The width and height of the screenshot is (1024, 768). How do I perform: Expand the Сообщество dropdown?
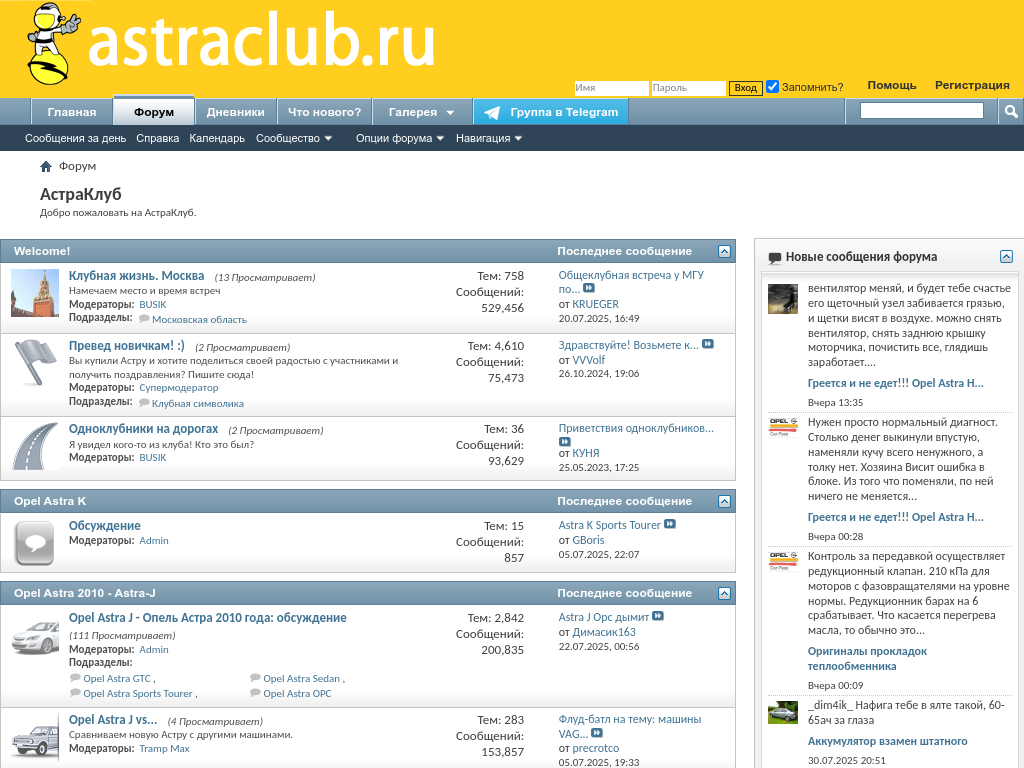pyautogui.click(x=294, y=139)
